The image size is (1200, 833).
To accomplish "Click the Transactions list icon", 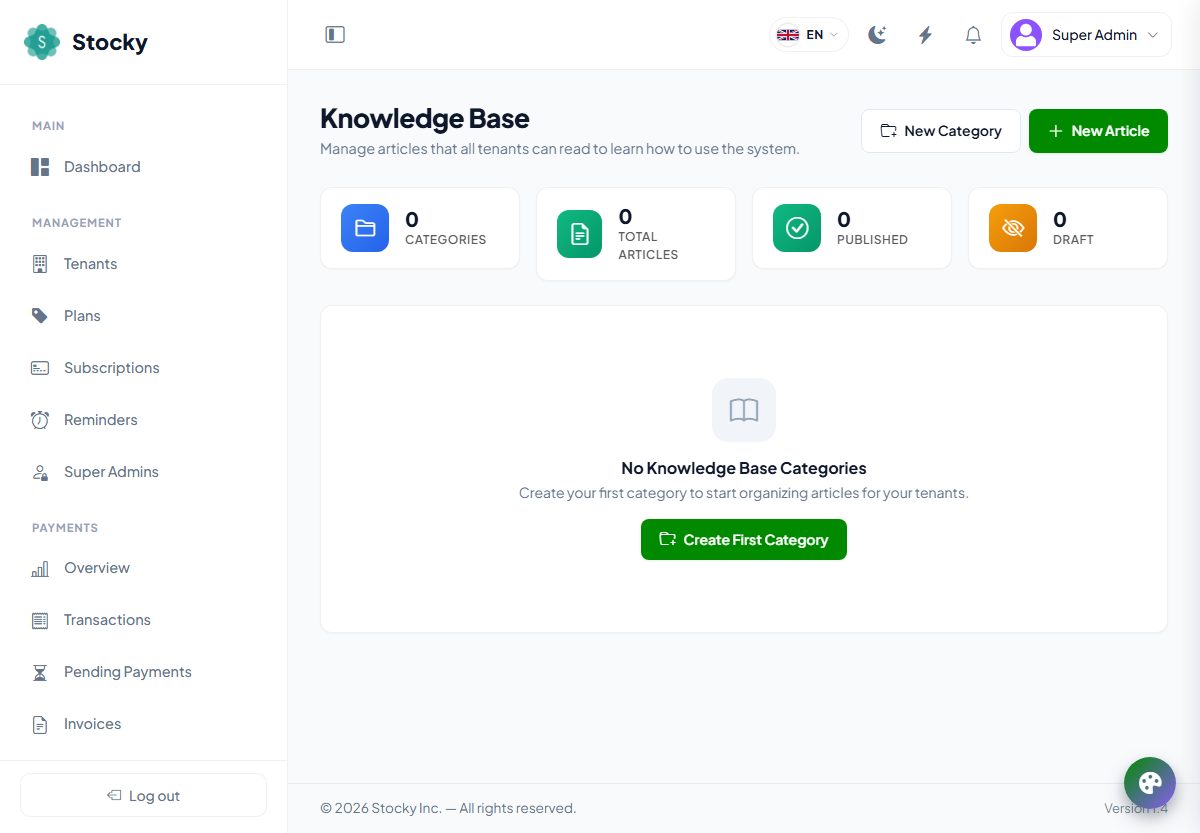I will (40, 620).
